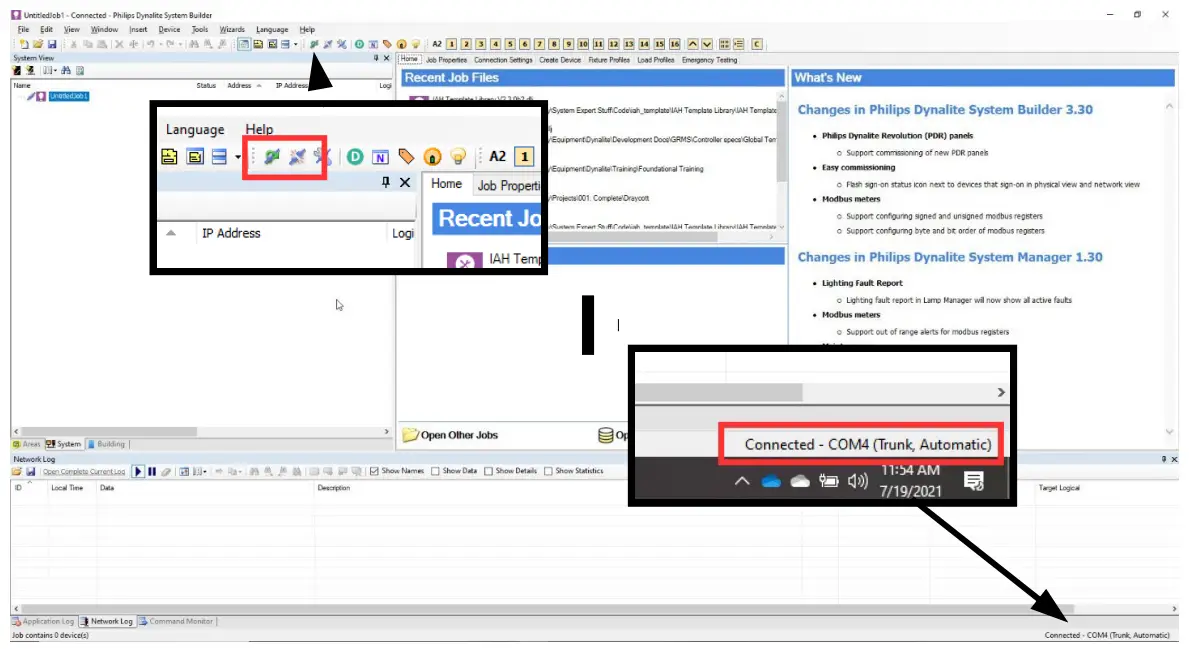This screenshot has height=649, width=1189.
Task: Click the save icon in Network Log toolbar
Action: pyautogui.click(x=30, y=472)
